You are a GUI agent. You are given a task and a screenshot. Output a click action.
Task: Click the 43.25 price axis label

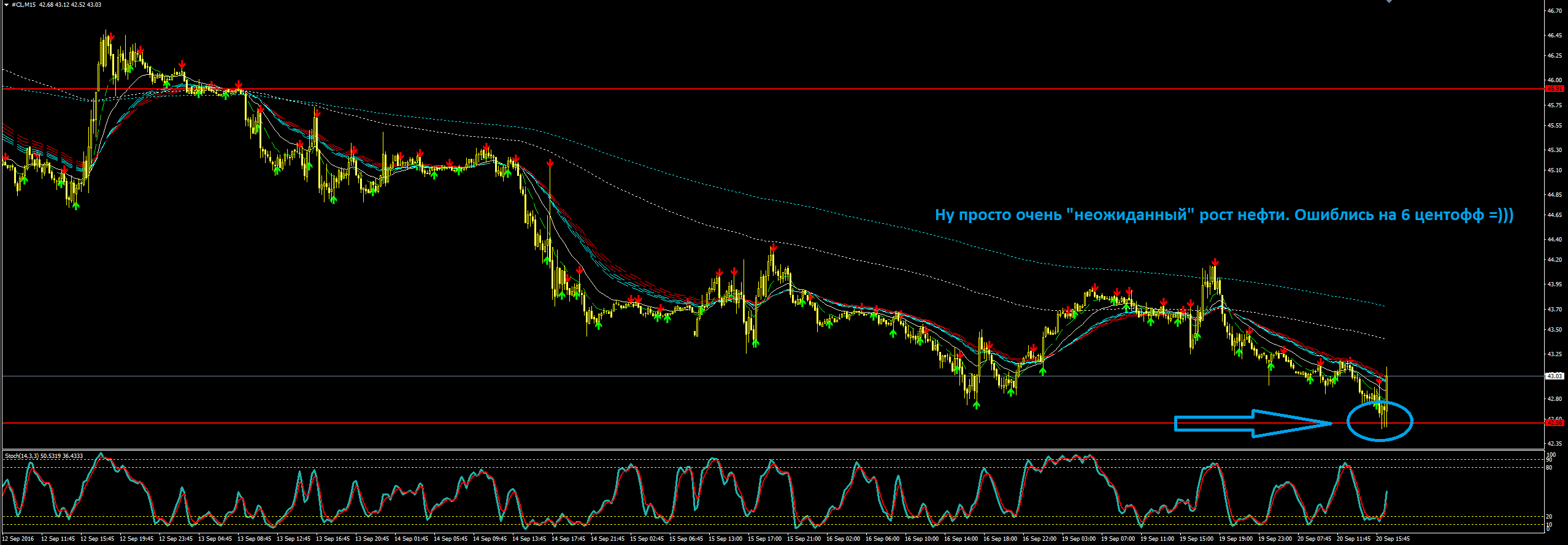point(1555,354)
